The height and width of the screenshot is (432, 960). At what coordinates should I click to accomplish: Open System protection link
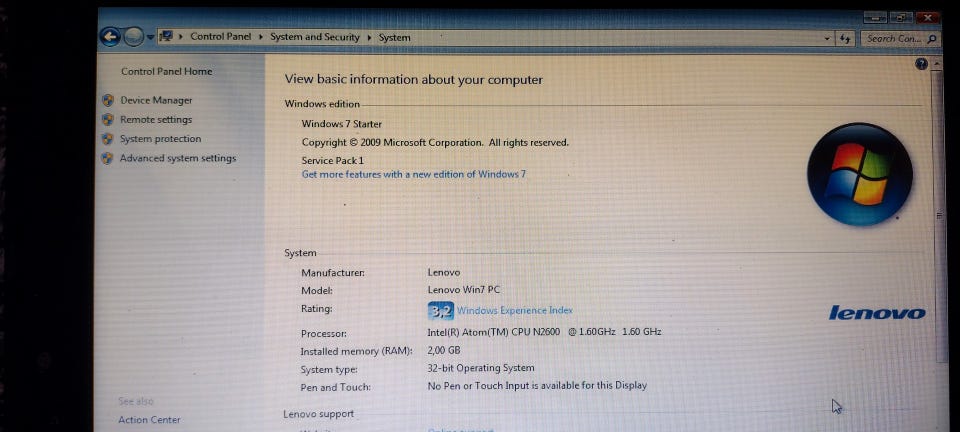(160, 139)
